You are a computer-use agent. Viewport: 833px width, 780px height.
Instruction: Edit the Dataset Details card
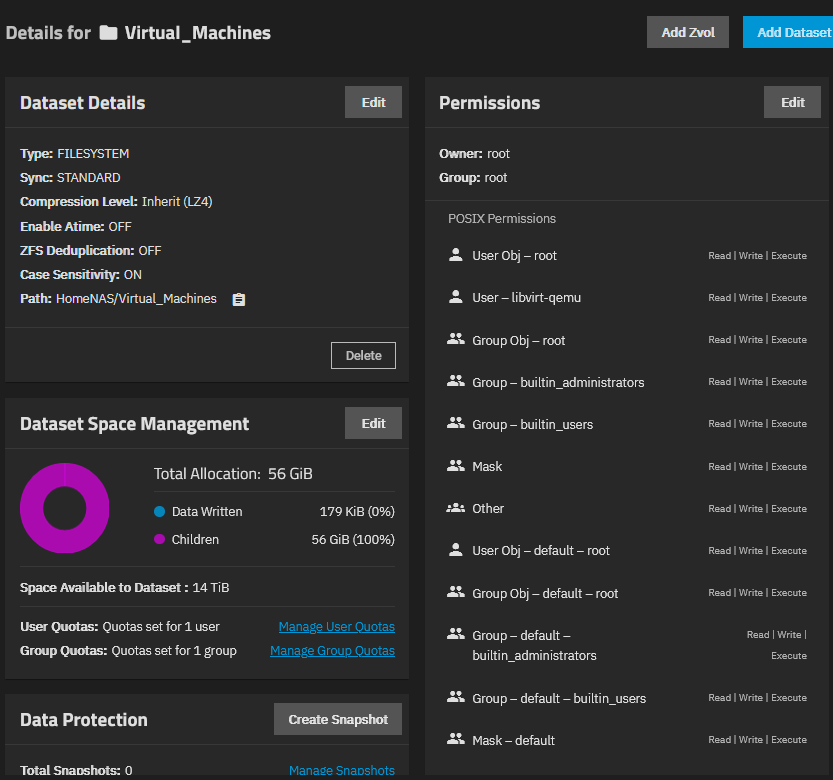tap(373, 102)
